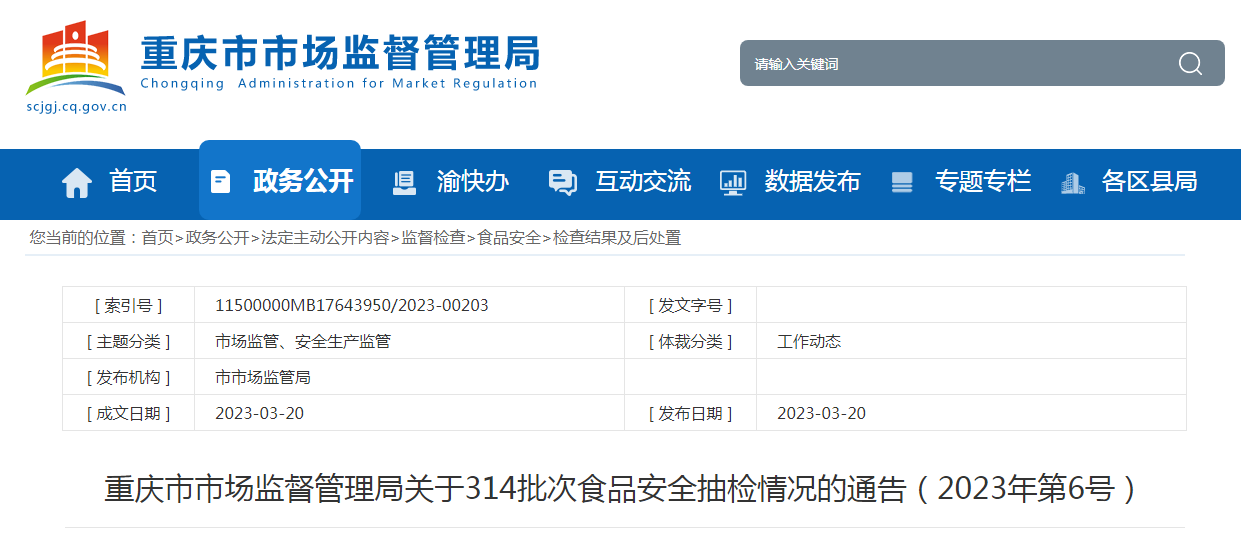Select 数据发布 in the navigation bar
The height and width of the screenshot is (547, 1241).
(812, 181)
